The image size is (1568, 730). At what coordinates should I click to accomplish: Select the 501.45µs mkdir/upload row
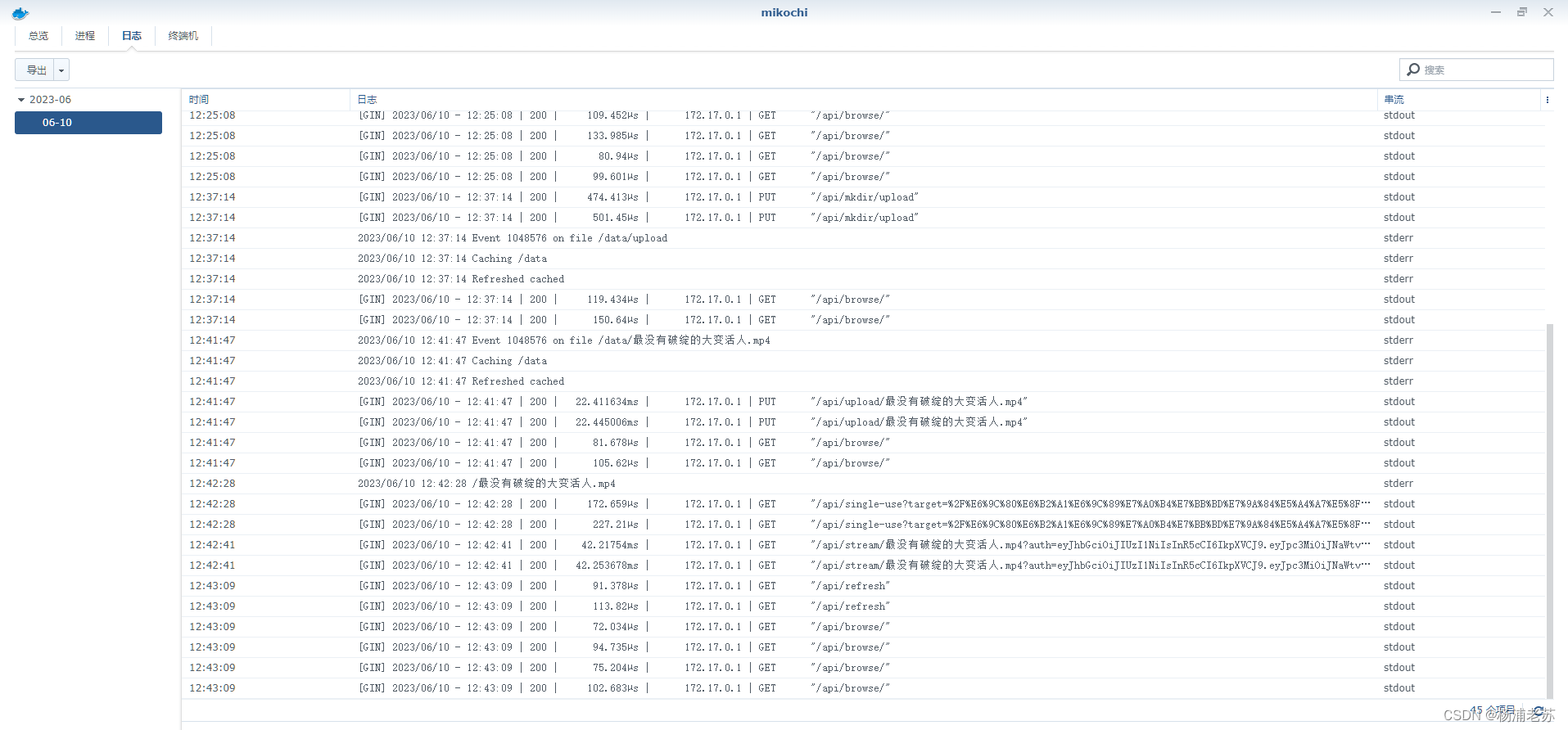pyautogui.click(x=863, y=218)
